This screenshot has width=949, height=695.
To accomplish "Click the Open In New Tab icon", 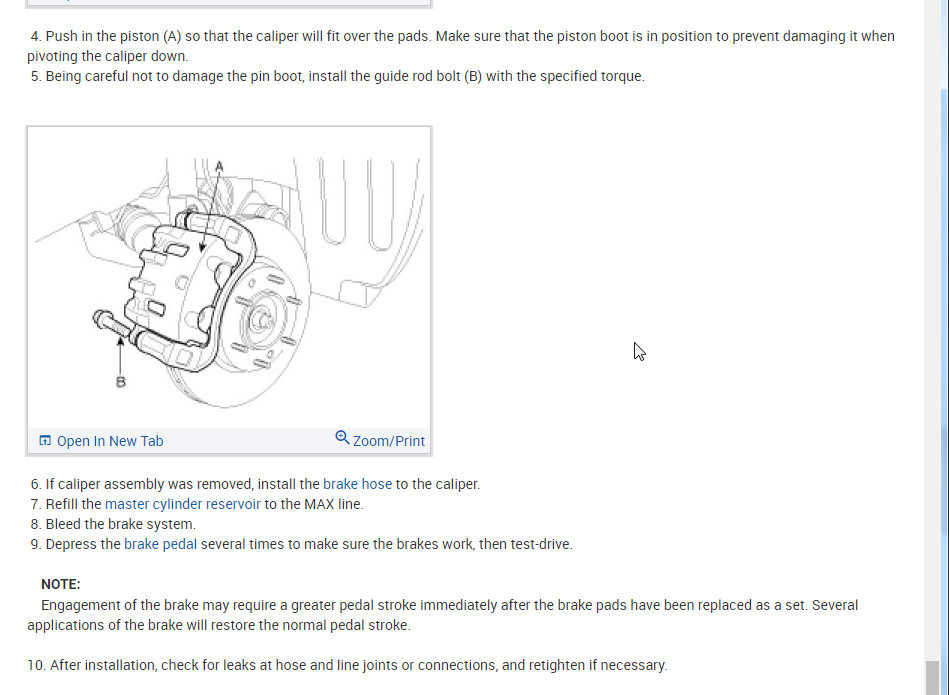I will [45, 440].
